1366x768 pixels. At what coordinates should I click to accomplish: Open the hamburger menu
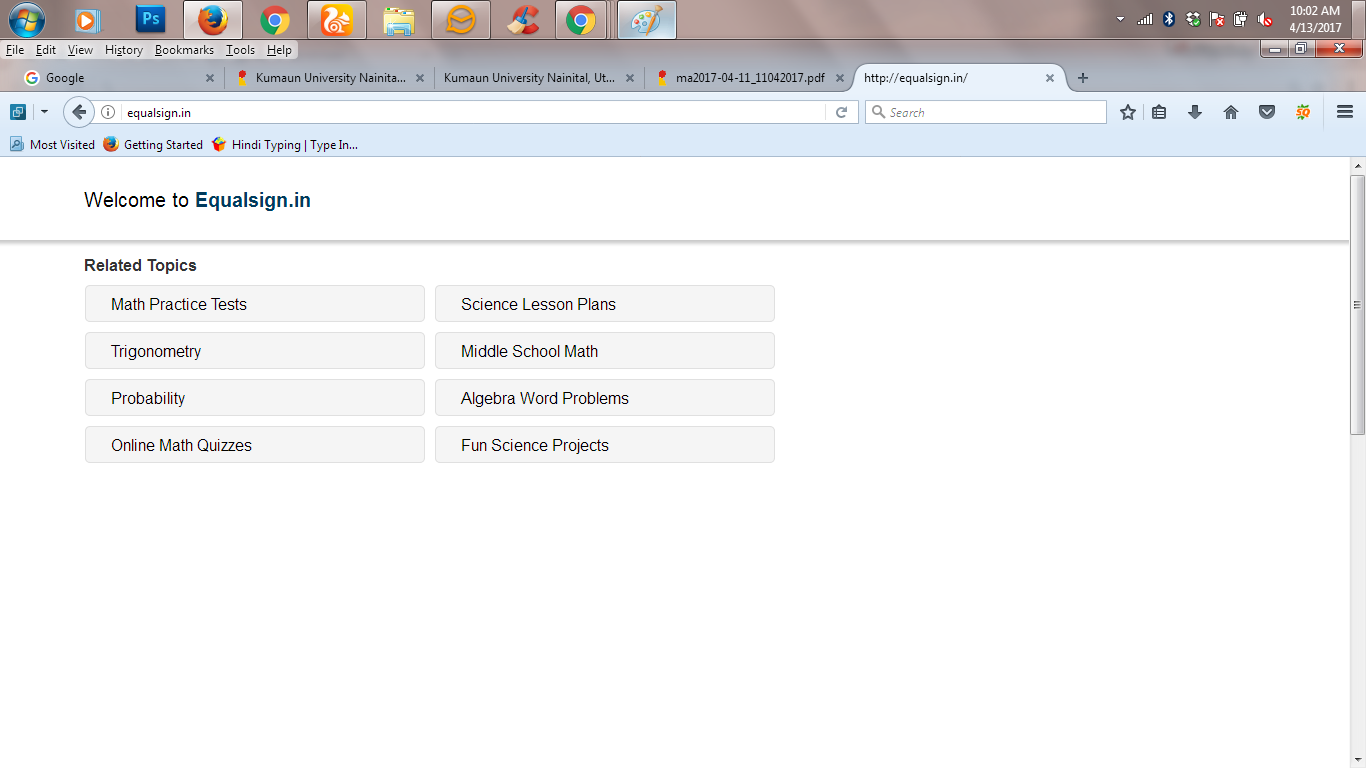(x=1345, y=112)
